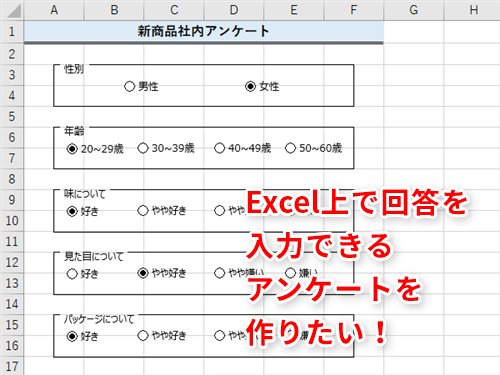Screen dimensions: 500x375
Task: Choose the 50~60歳 age option
Action: (x=290, y=148)
